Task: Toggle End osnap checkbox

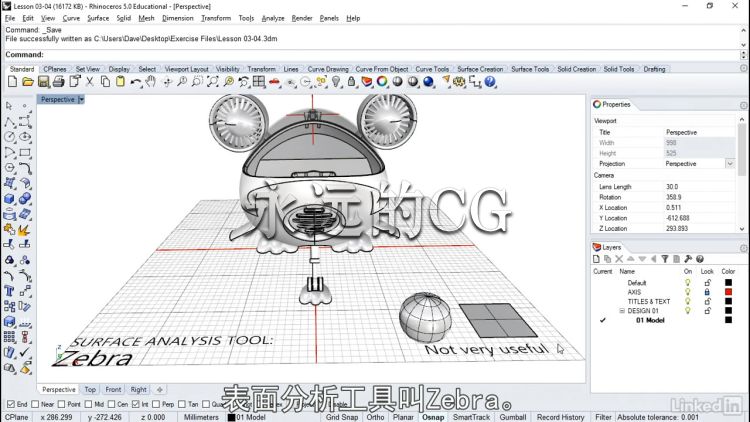Action: coord(11,404)
